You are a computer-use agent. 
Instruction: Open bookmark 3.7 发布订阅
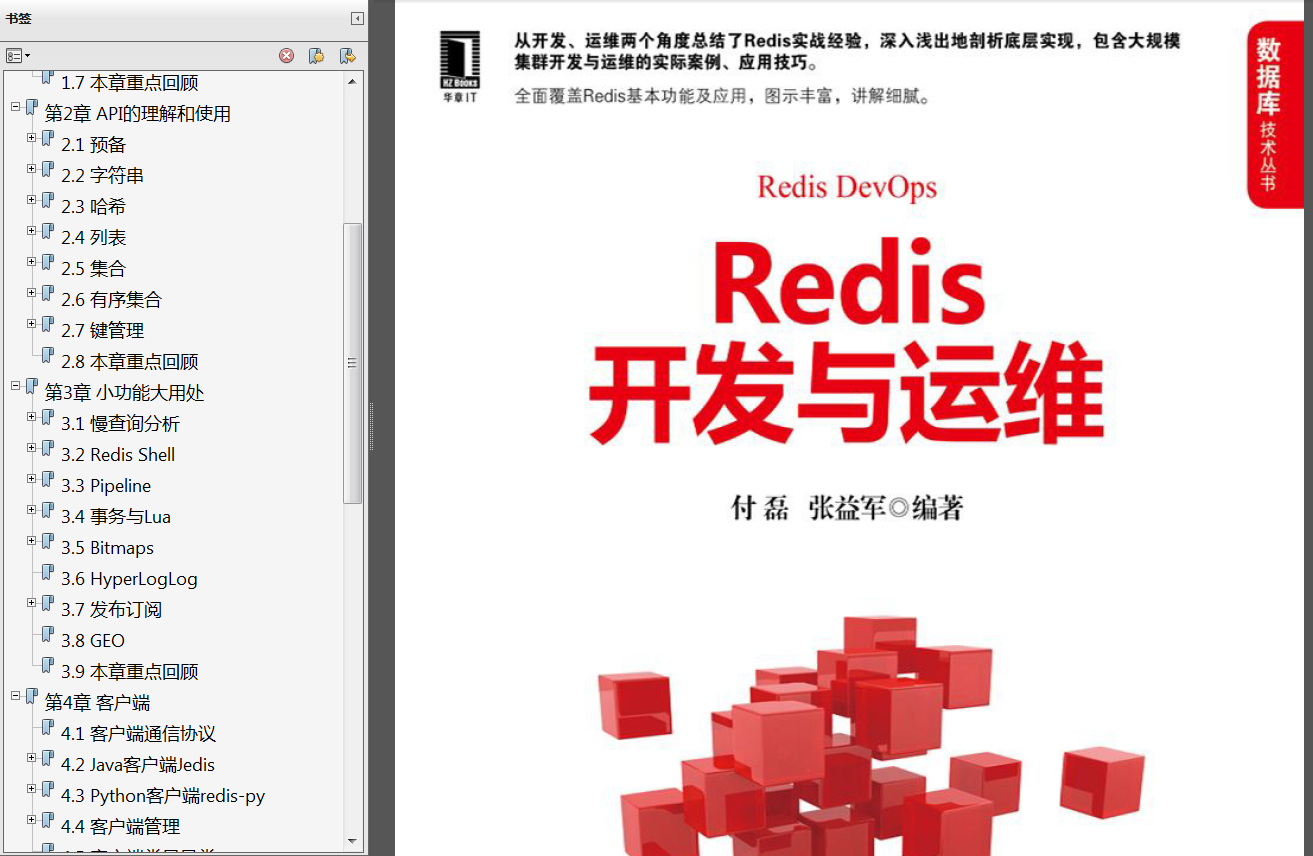[x=111, y=610]
